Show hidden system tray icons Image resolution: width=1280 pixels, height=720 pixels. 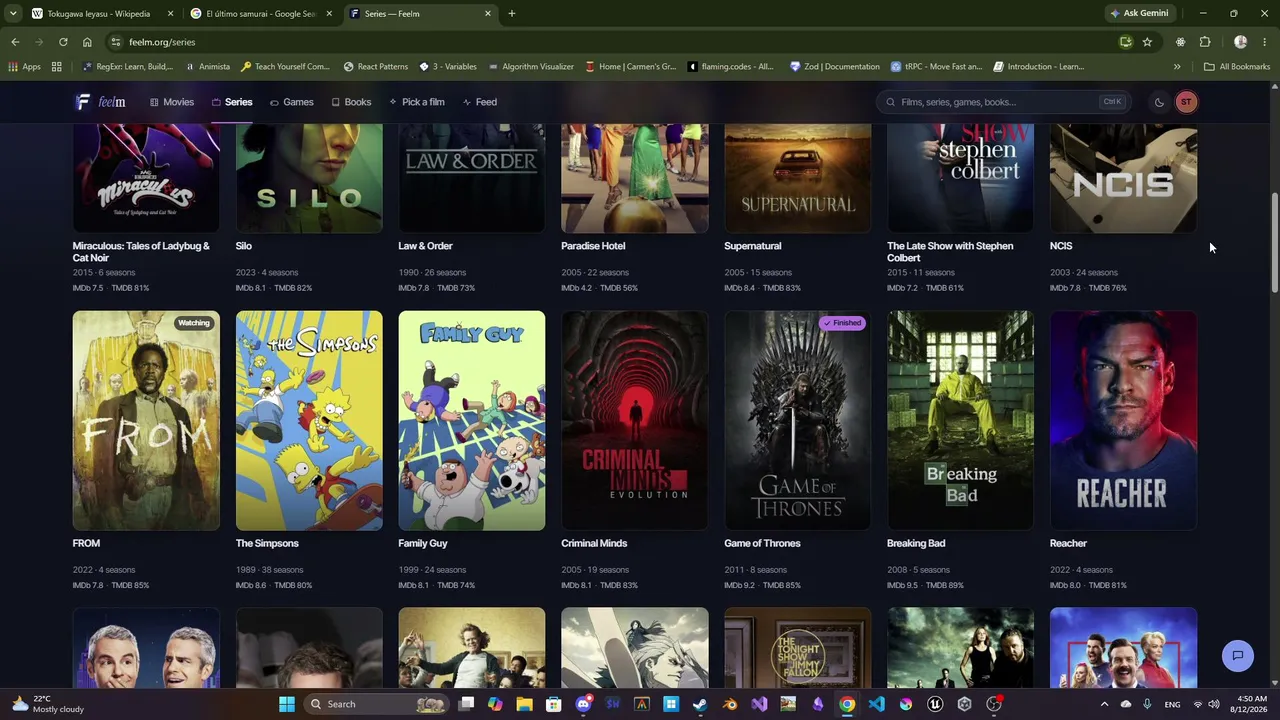tap(1104, 704)
